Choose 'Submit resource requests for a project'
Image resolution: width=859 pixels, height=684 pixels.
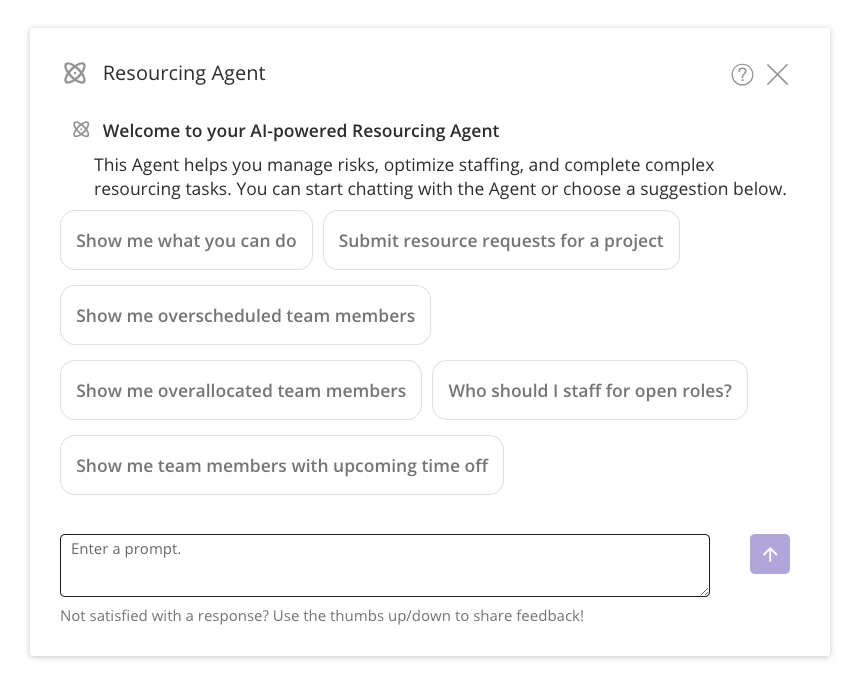501,240
